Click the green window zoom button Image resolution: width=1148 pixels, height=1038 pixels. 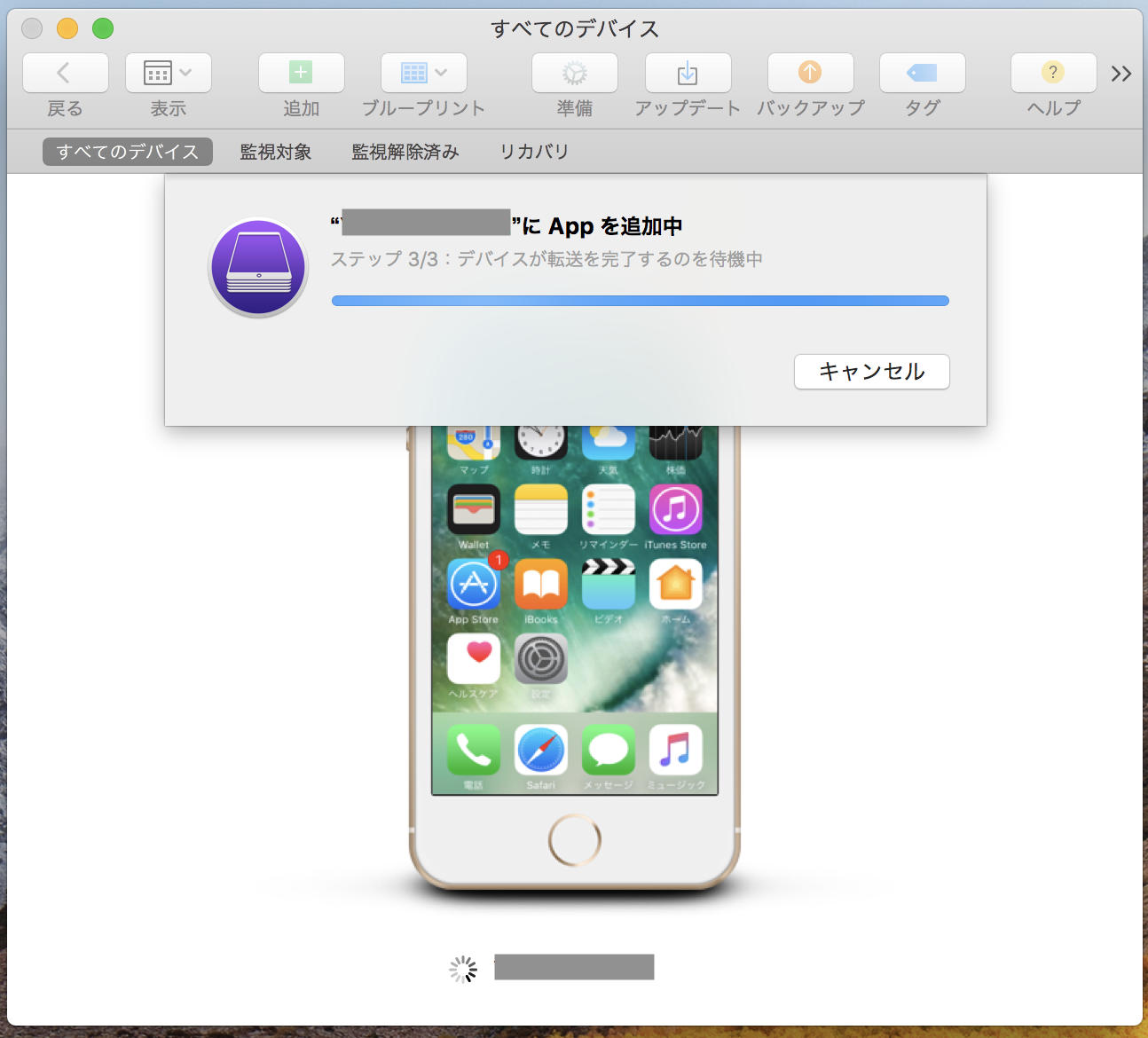[x=103, y=28]
